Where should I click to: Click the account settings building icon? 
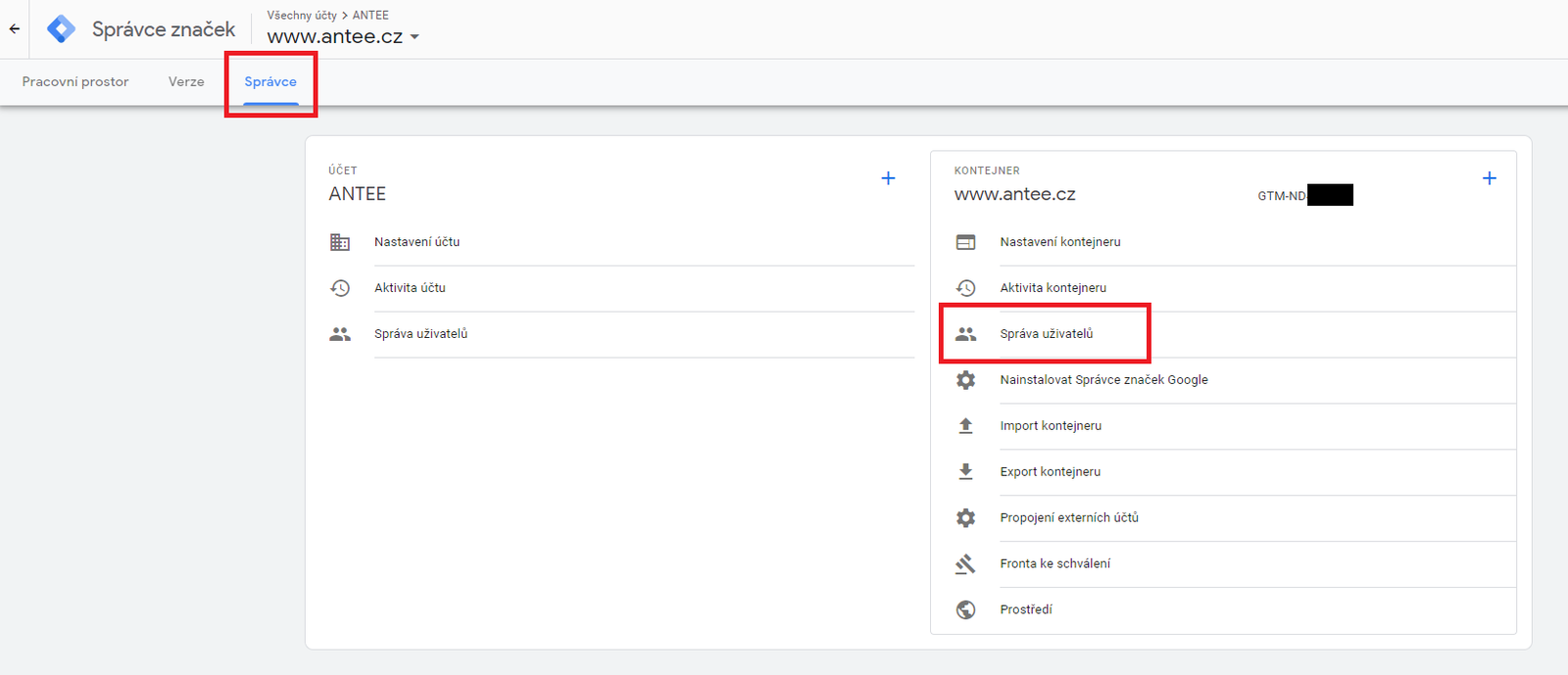point(340,242)
